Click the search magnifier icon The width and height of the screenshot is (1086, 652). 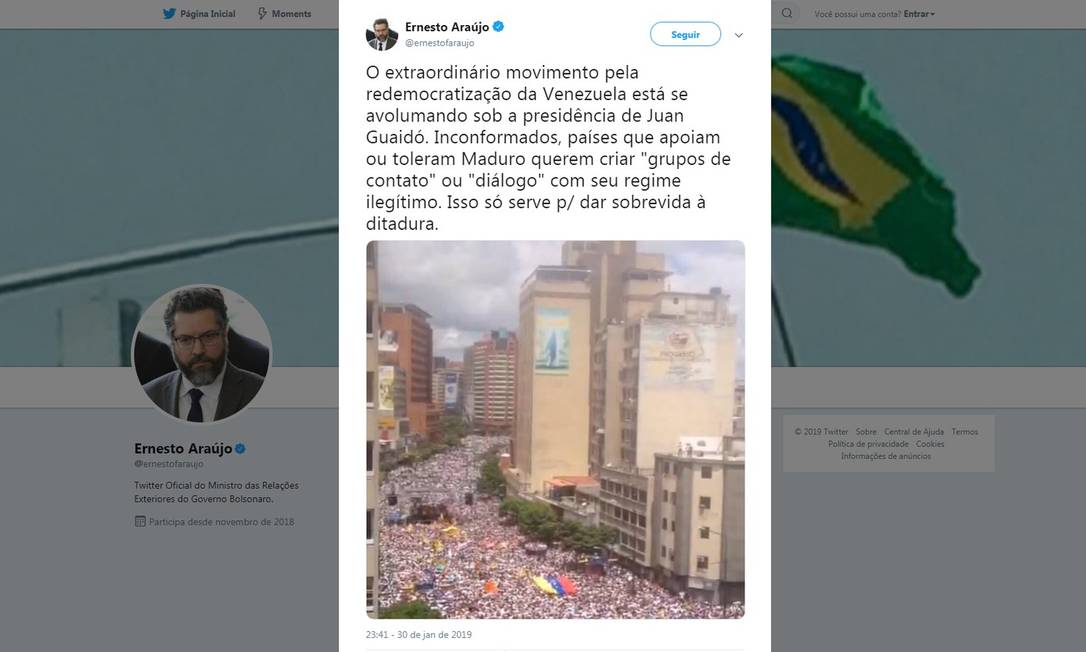click(787, 13)
